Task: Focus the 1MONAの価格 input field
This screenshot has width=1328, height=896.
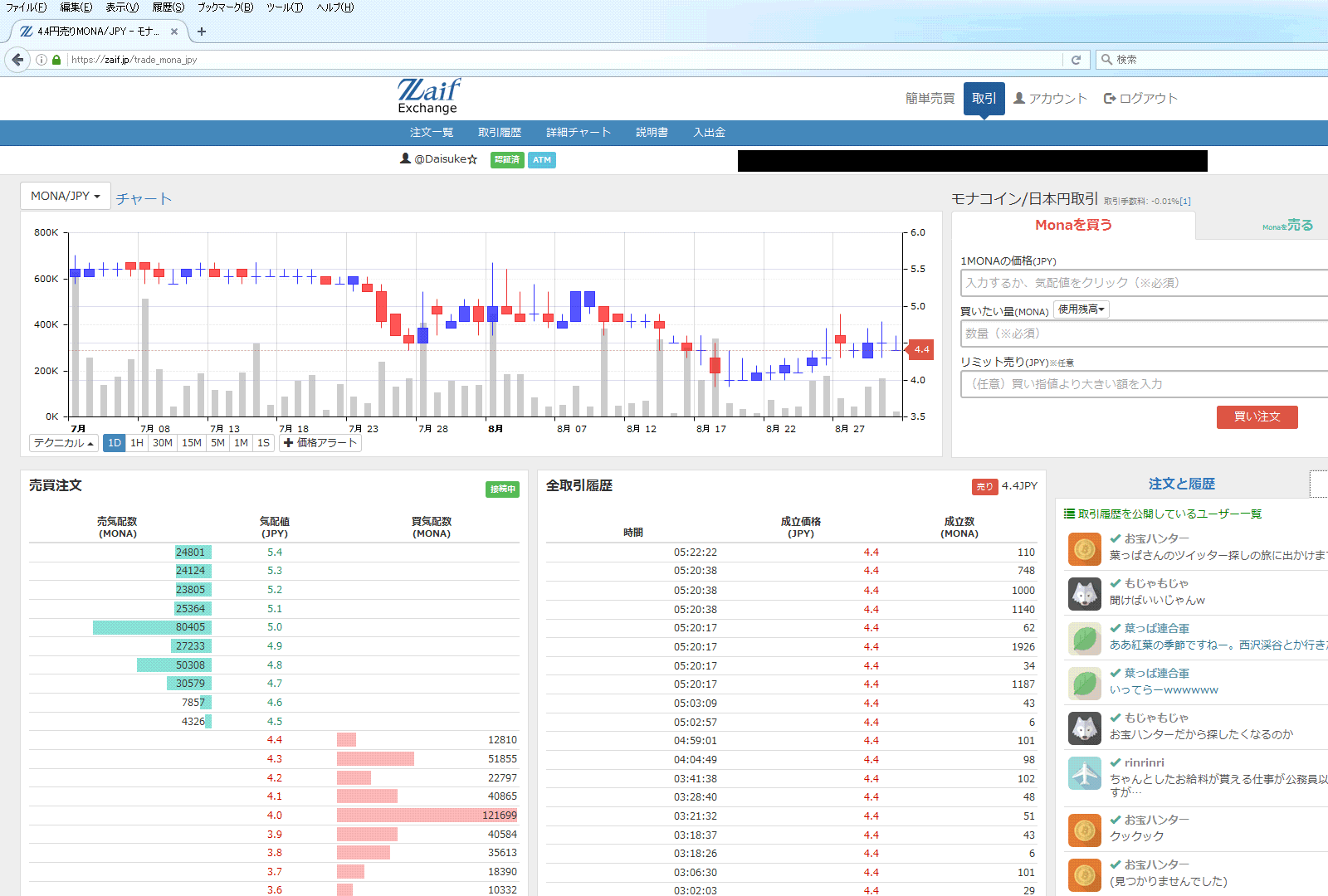Action: pos(1144,283)
